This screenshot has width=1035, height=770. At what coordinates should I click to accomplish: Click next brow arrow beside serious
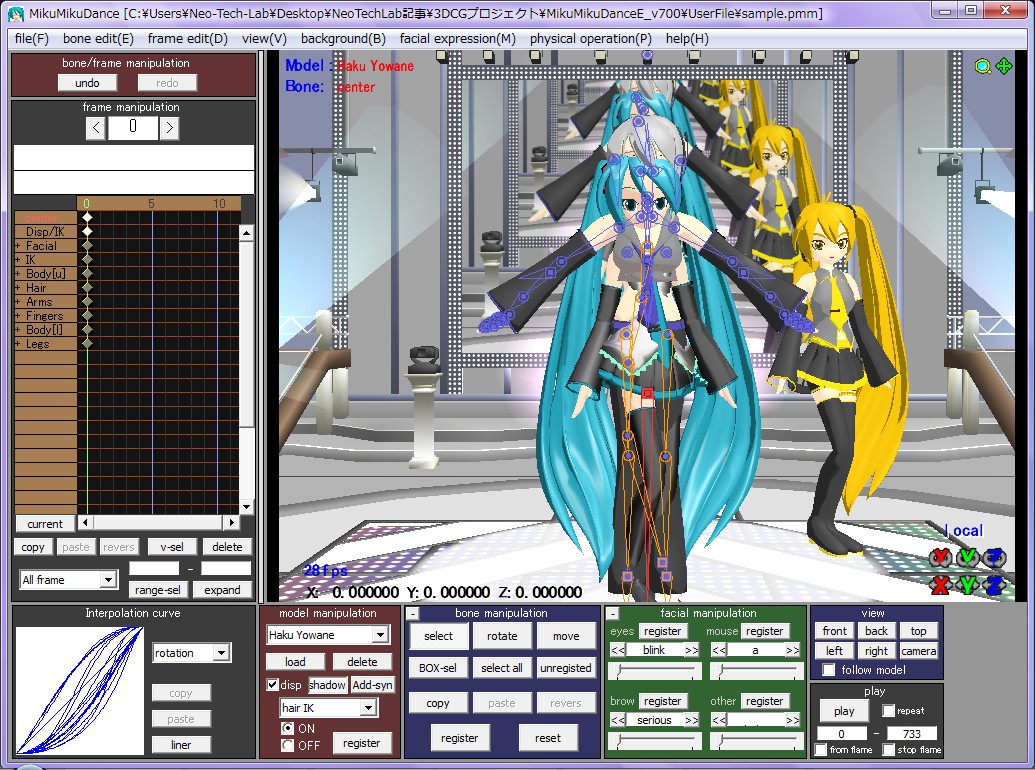(691, 720)
